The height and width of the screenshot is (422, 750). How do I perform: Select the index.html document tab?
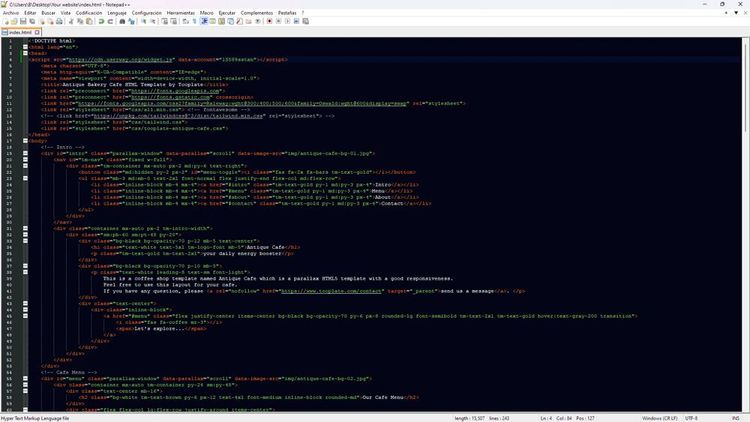[x=20, y=31]
